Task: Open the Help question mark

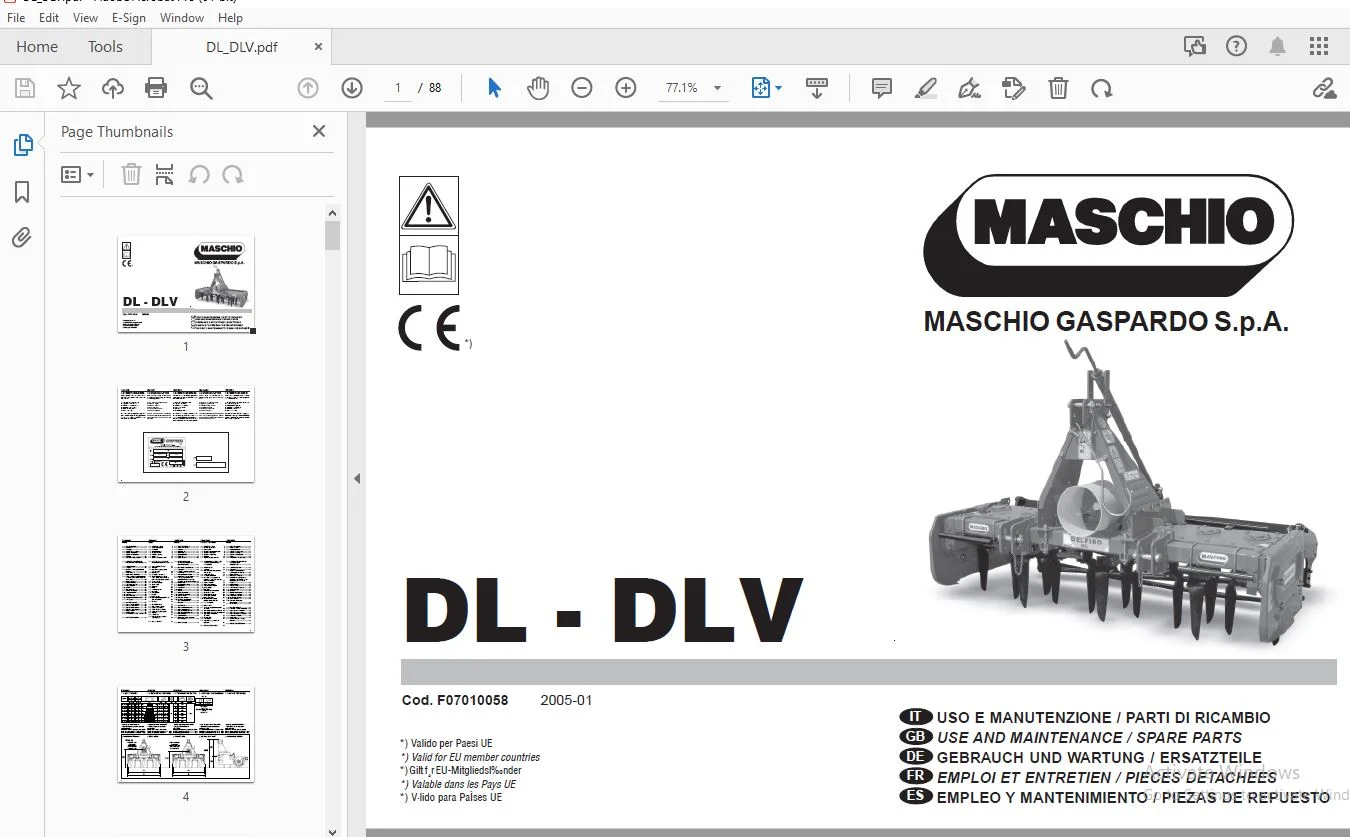Action: [x=1236, y=46]
